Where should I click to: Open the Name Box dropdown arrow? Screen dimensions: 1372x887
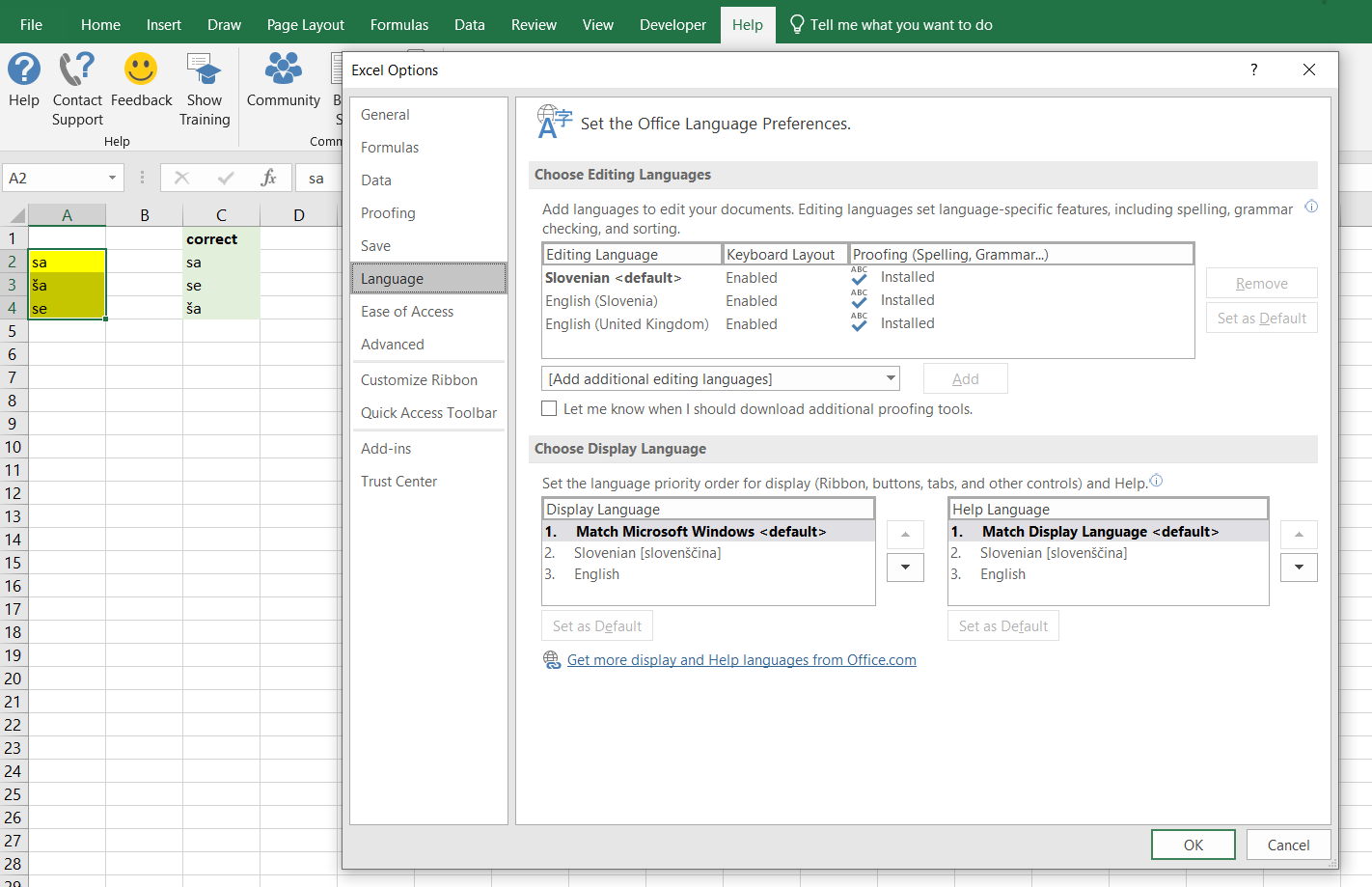[x=111, y=178]
